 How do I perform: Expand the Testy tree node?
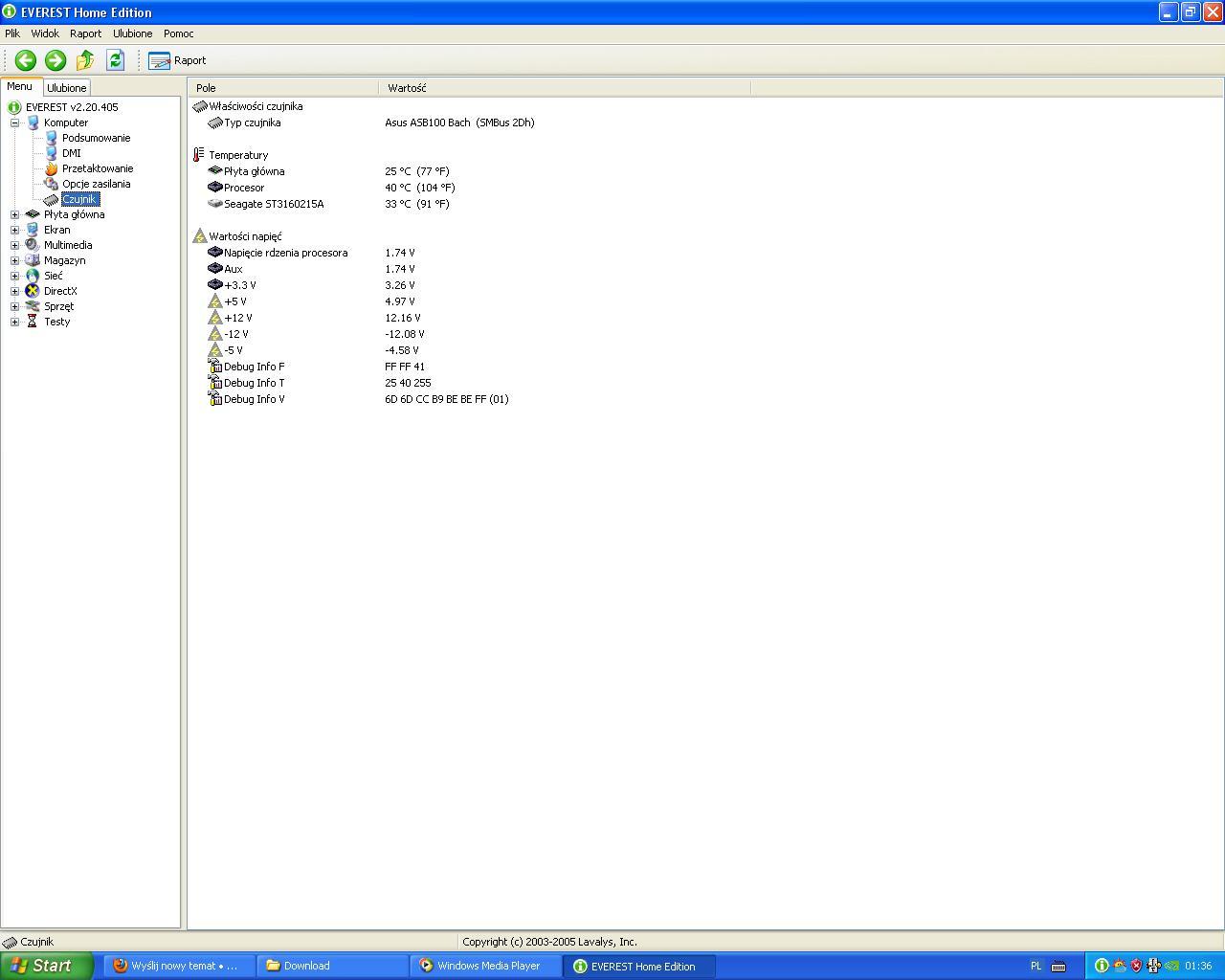pyautogui.click(x=14, y=322)
